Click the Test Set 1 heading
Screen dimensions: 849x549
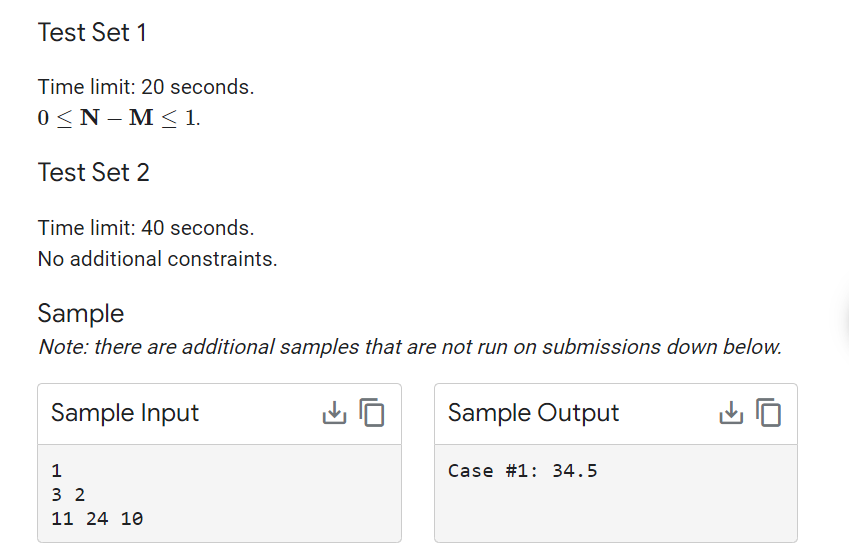(92, 32)
